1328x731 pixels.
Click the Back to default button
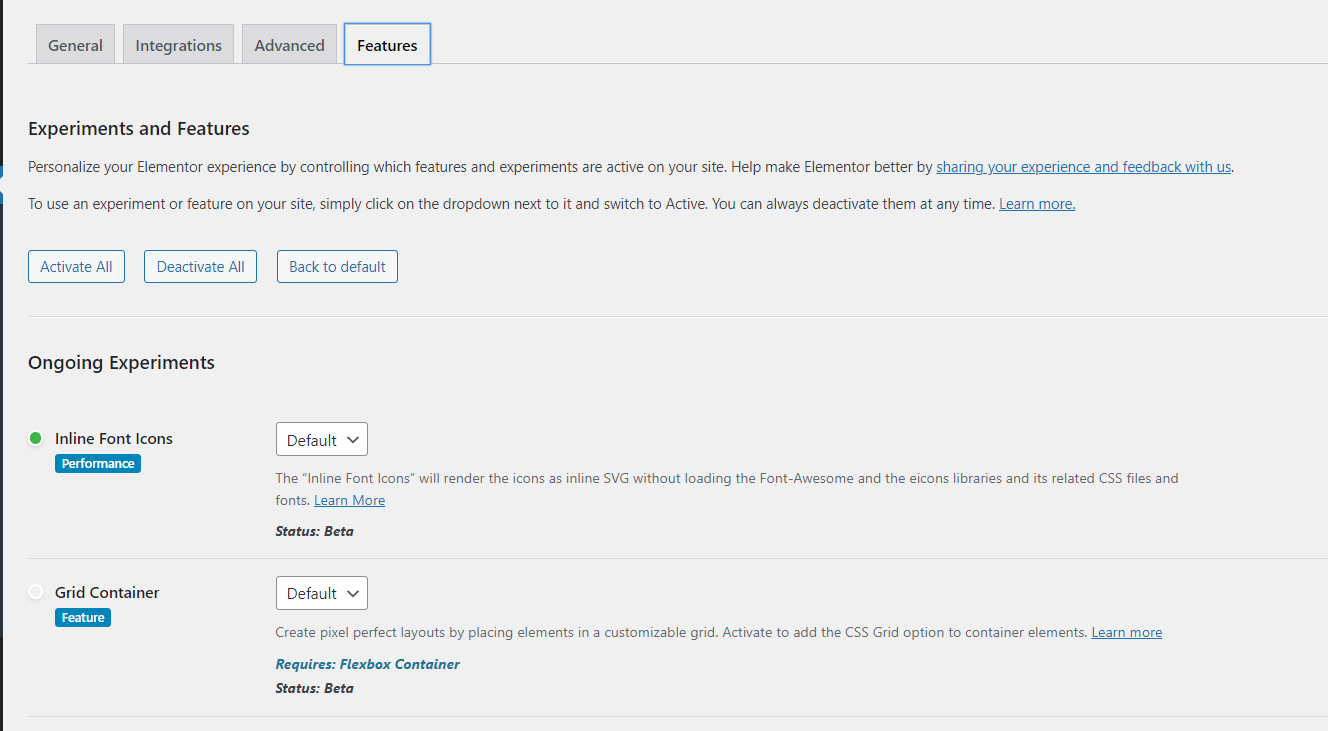(337, 267)
